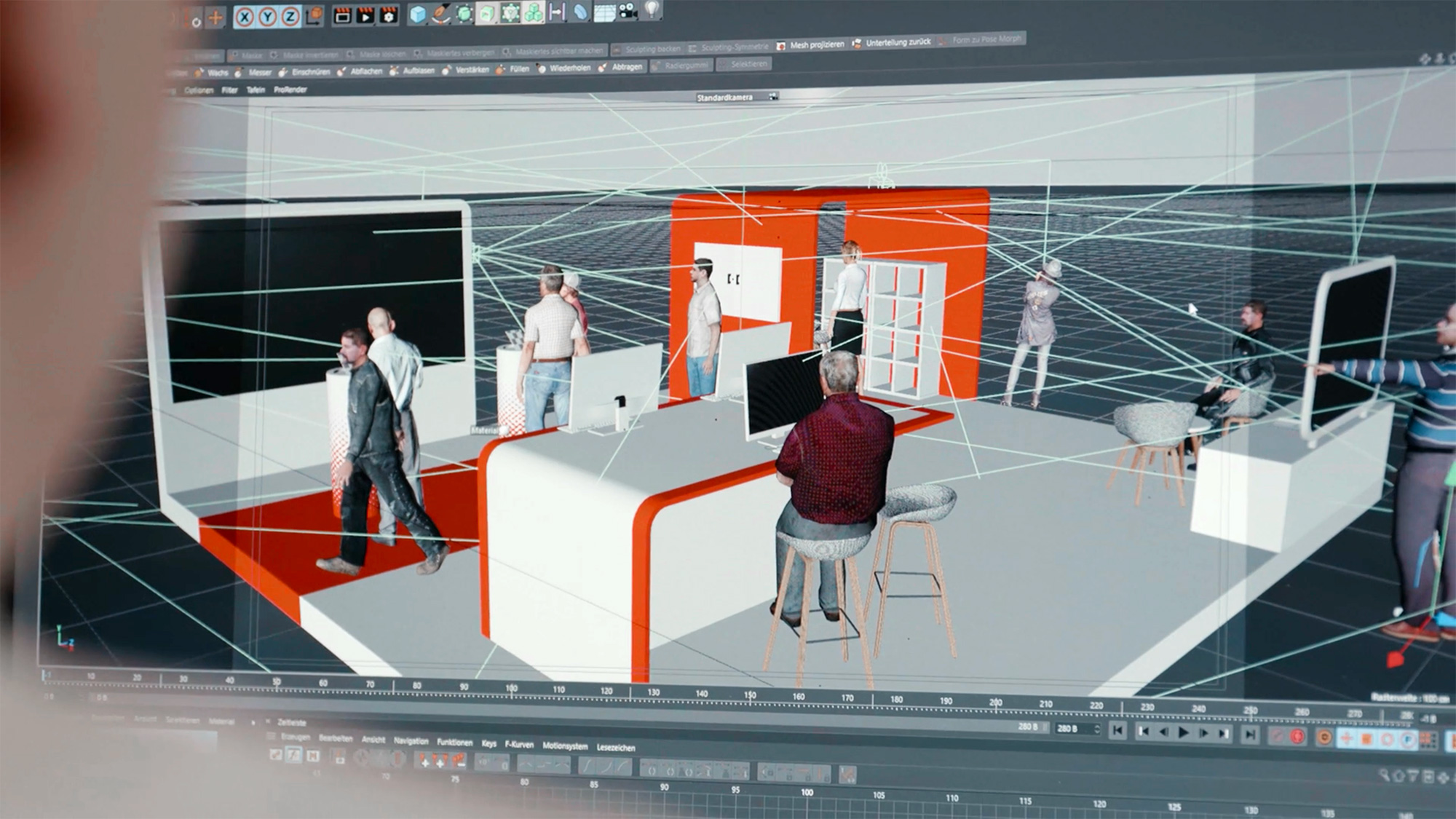Toggle the orange autokeying circle button

(x=1324, y=737)
